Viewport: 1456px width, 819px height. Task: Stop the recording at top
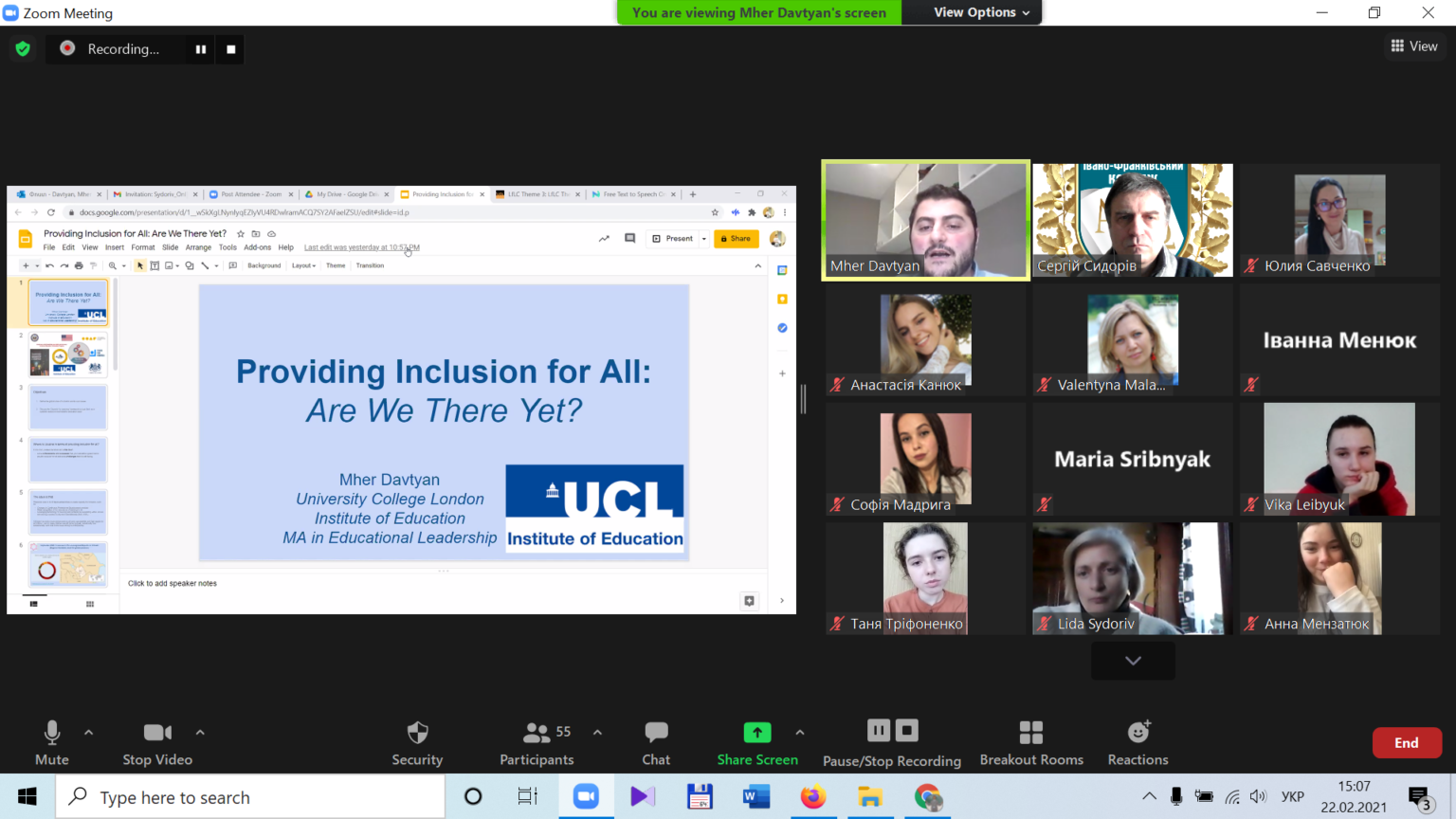[x=231, y=49]
